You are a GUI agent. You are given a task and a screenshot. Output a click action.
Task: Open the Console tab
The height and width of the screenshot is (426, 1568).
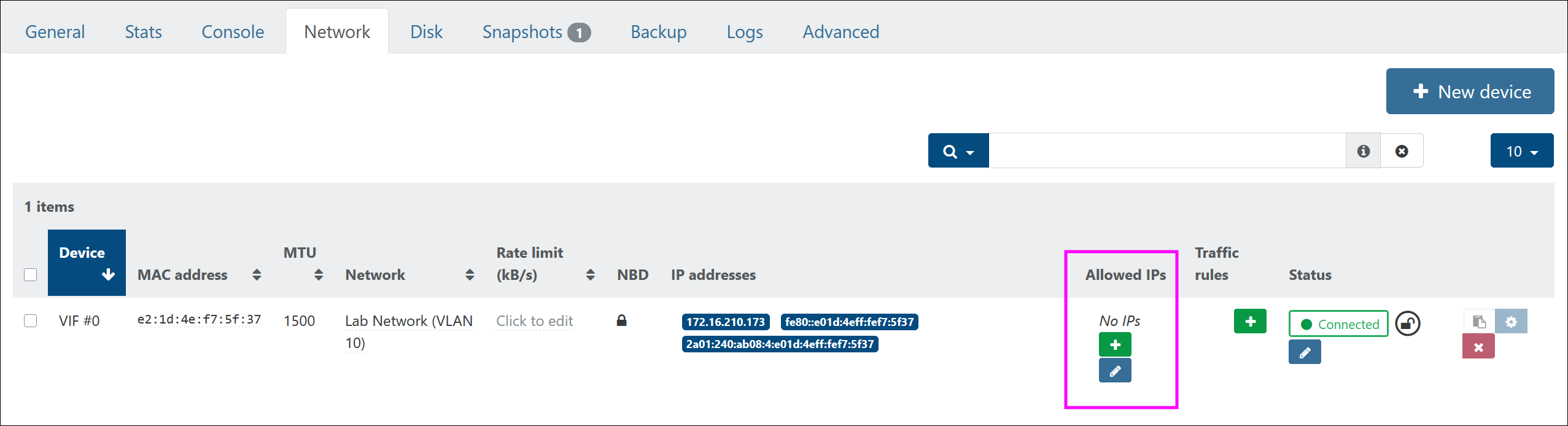[x=233, y=32]
